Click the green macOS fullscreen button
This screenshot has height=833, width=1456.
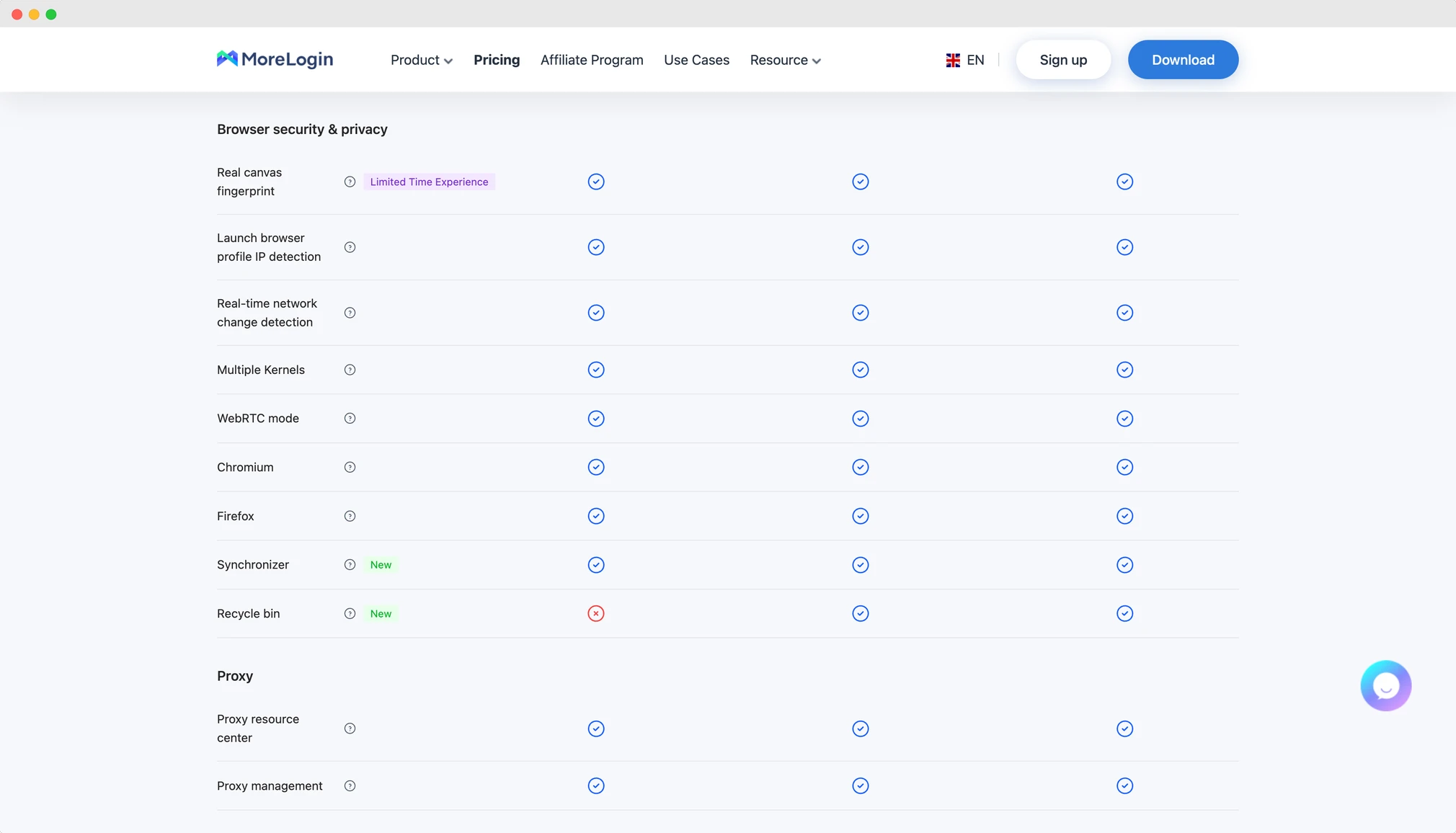(51, 14)
